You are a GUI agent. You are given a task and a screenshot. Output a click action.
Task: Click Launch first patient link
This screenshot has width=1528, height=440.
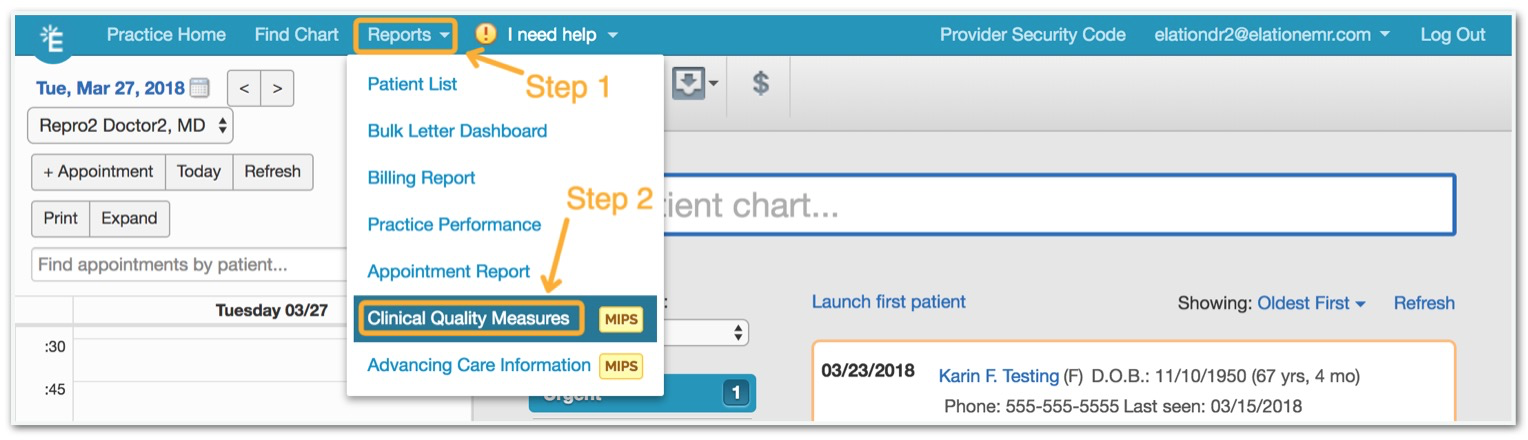coord(889,302)
